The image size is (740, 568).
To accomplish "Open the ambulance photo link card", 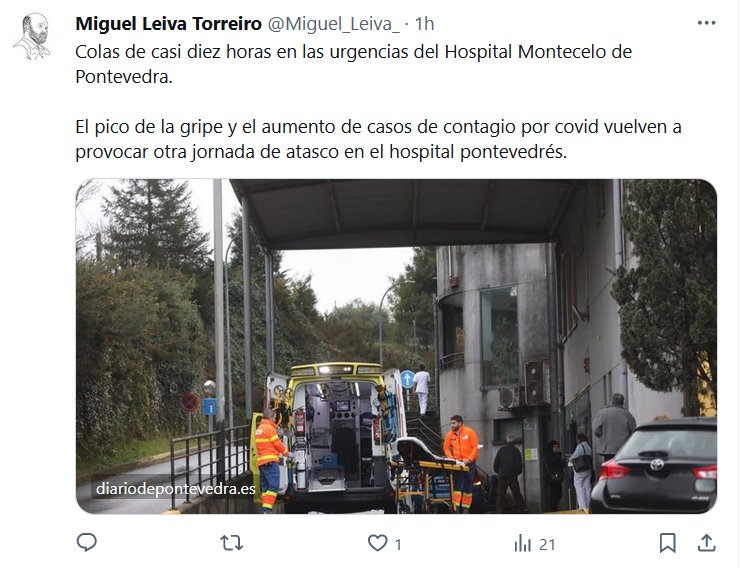I will 396,346.
